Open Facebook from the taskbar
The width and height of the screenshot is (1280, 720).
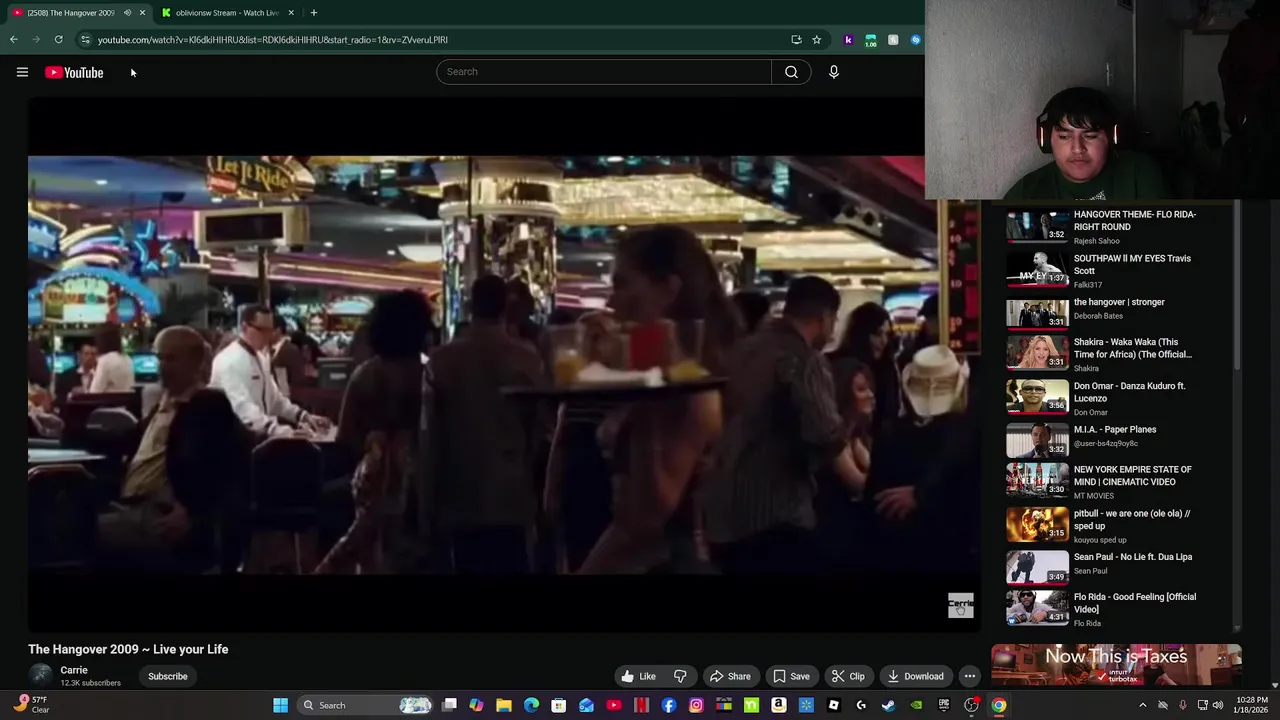pos(669,705)
